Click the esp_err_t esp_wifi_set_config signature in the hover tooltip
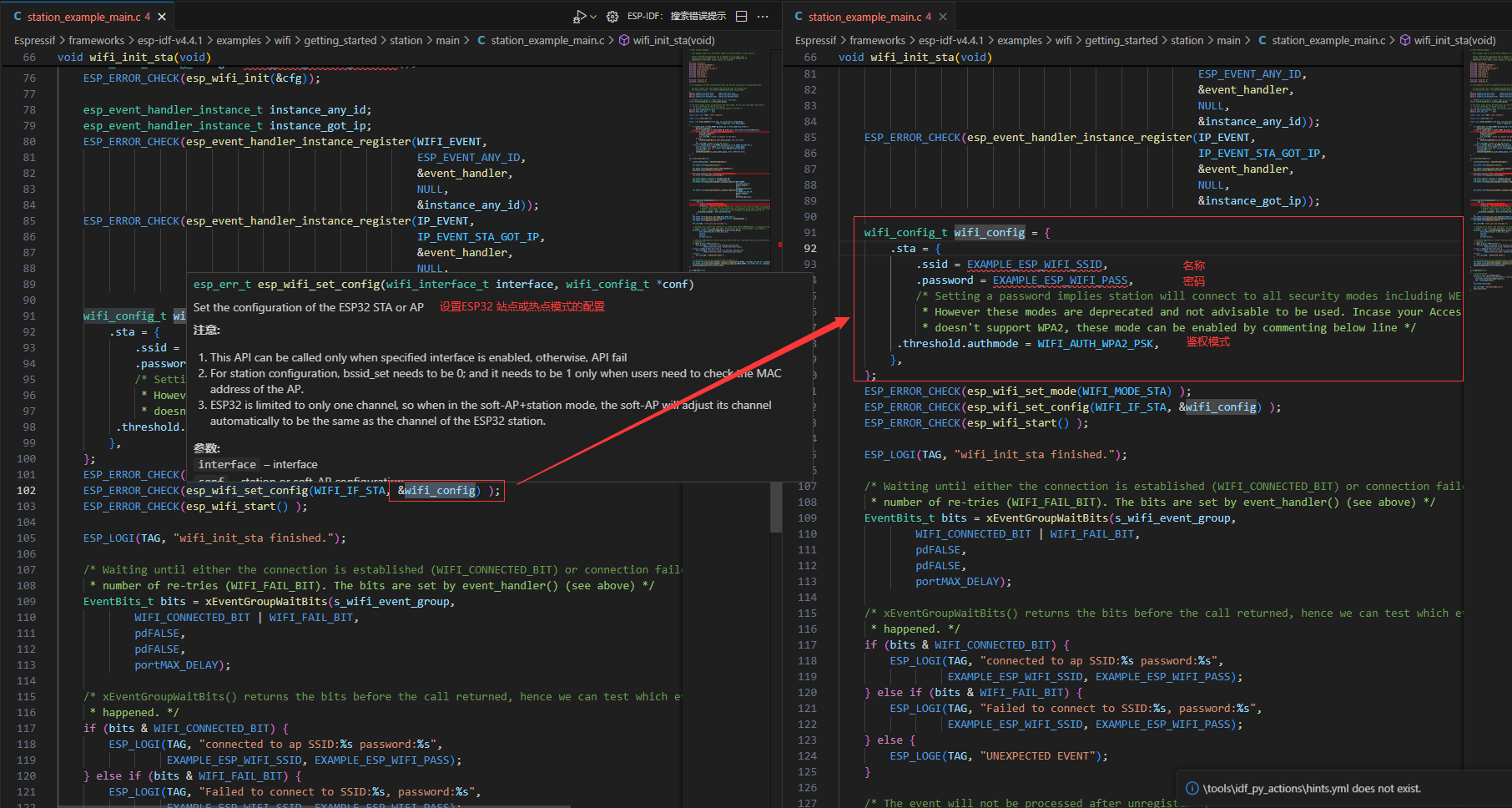The width and height of the screenshot is (1512, 808). click(443, 285)
